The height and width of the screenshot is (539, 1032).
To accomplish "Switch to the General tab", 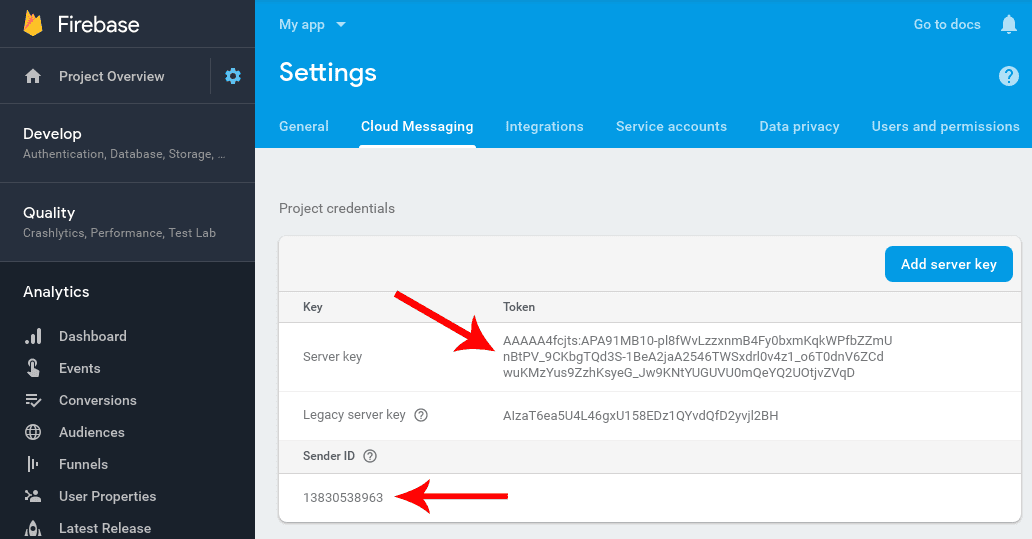I will (x=304, y=126).
